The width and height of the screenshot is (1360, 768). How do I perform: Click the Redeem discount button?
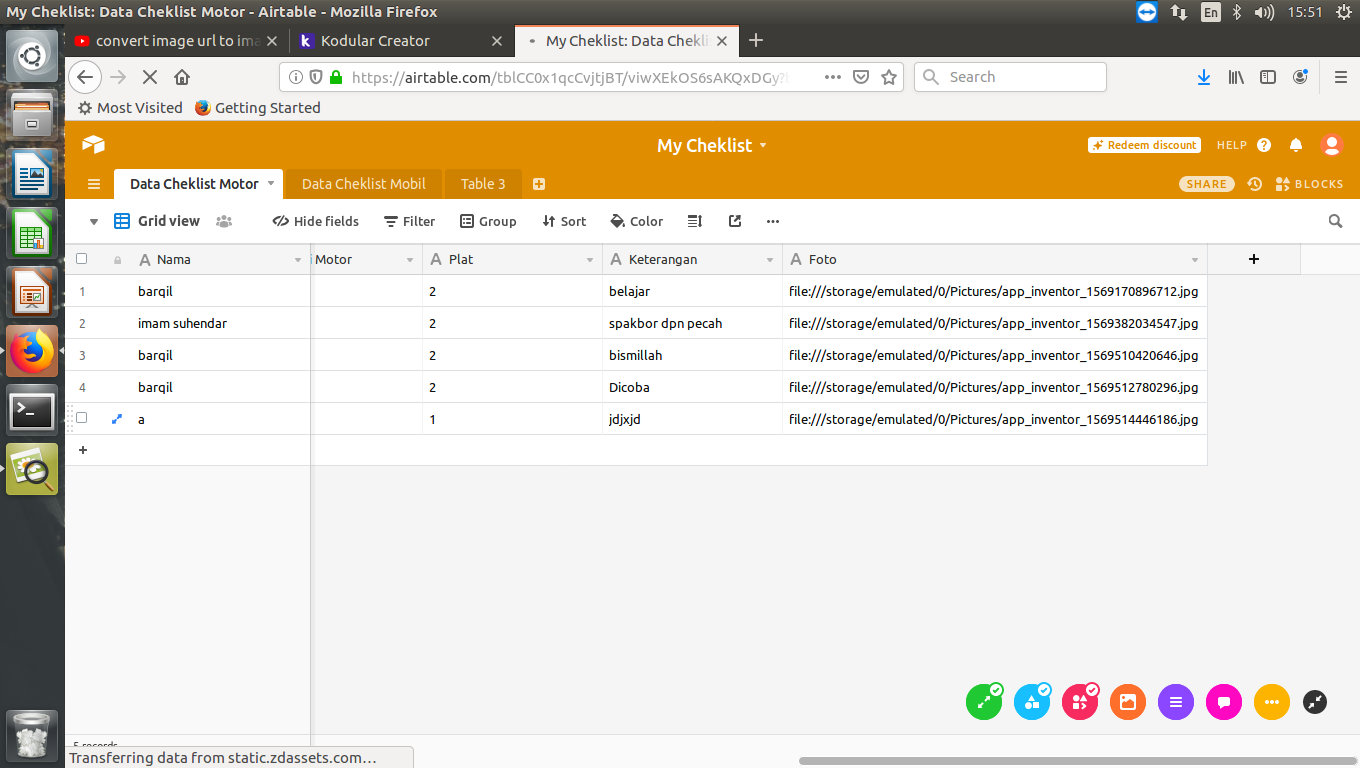coord(1143,145)
